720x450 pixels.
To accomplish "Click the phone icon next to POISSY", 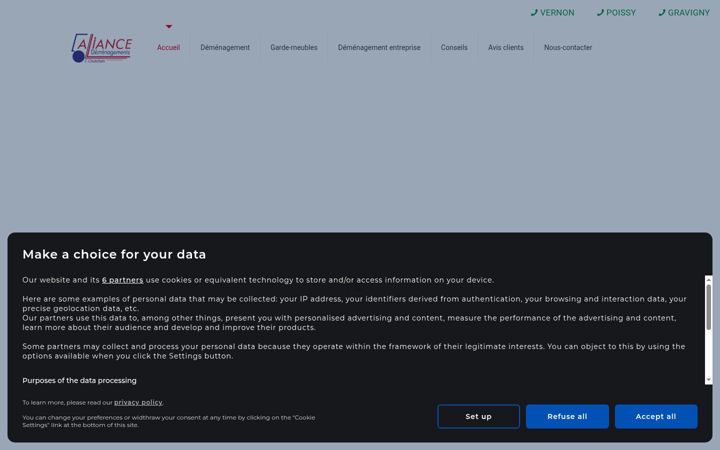I will 600,13.
